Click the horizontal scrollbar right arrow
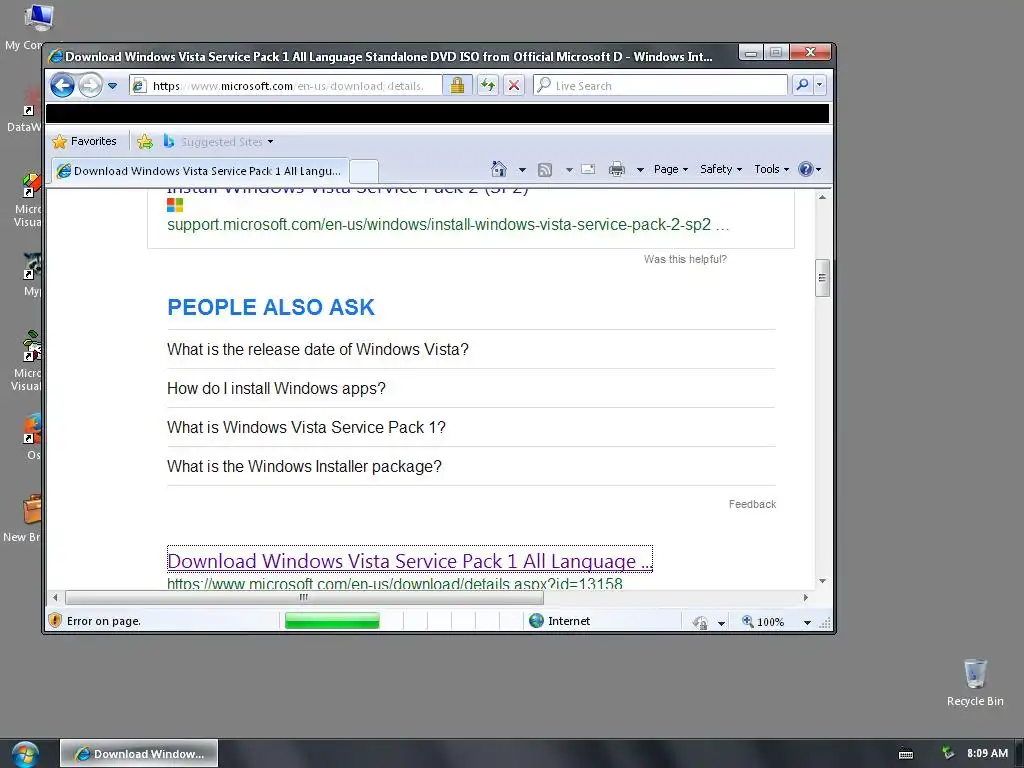Screen dimensions: 1024x768 tap(805, 597)
